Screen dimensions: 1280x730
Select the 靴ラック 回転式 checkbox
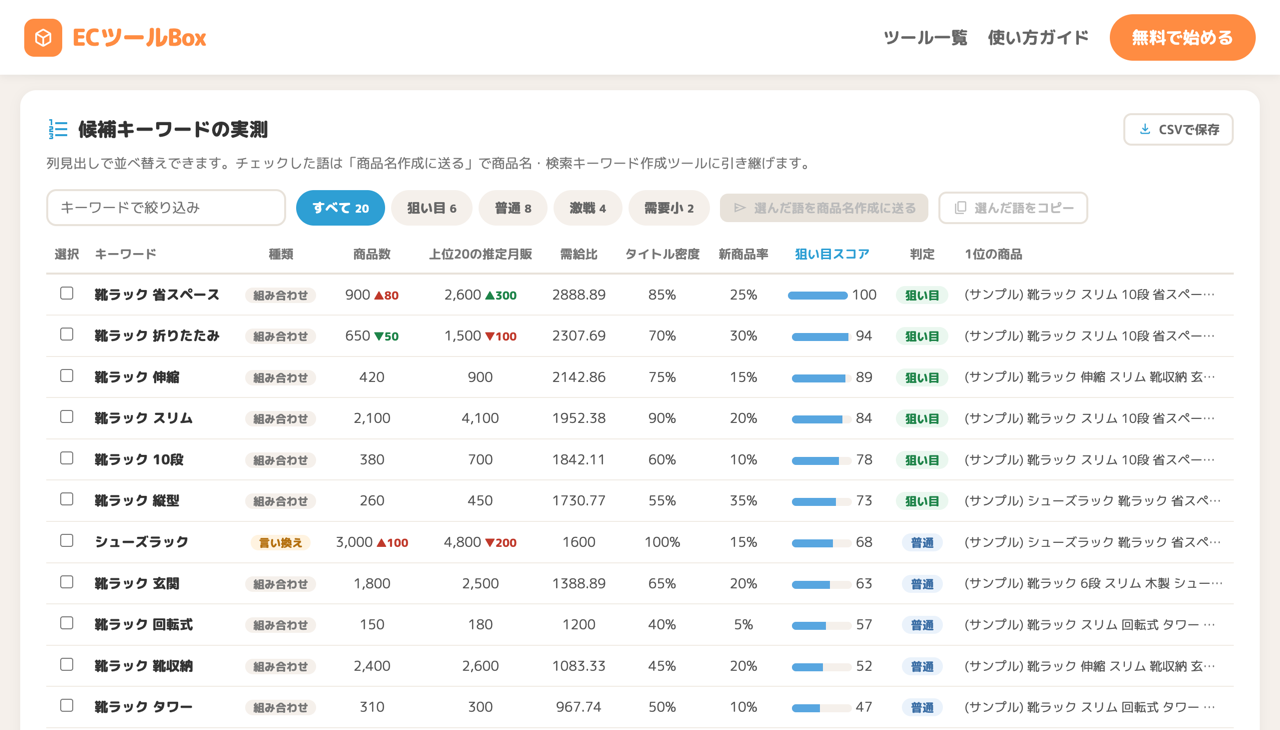(67, 623)
